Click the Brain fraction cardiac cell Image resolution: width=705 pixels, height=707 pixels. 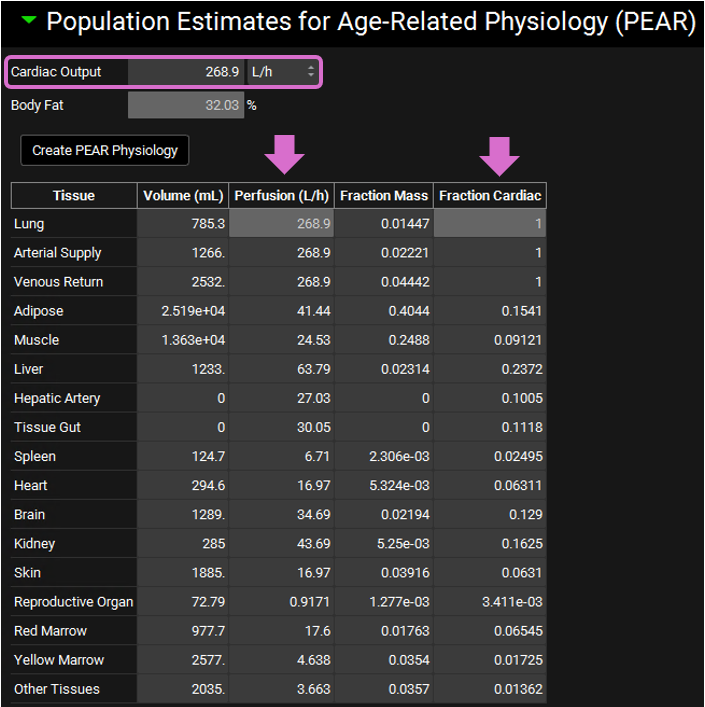click(x=490, y=515)
